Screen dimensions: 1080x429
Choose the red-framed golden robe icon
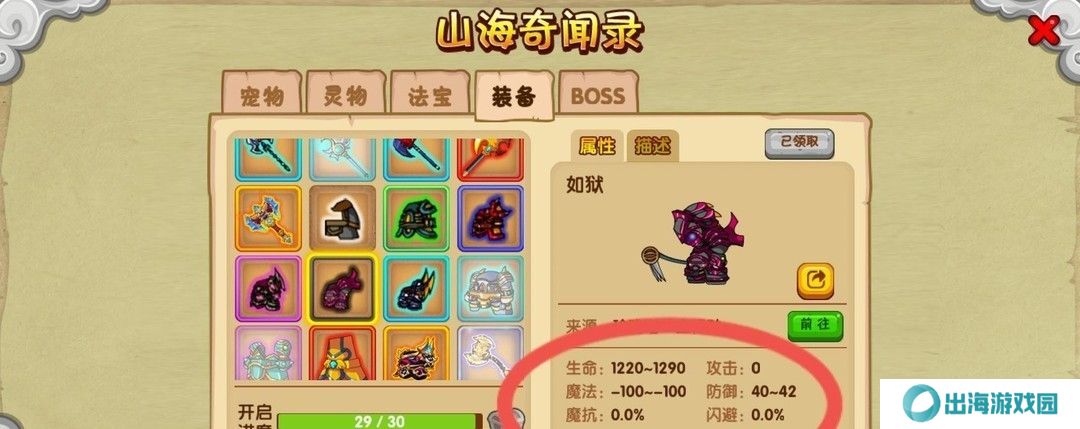[342, 353]
